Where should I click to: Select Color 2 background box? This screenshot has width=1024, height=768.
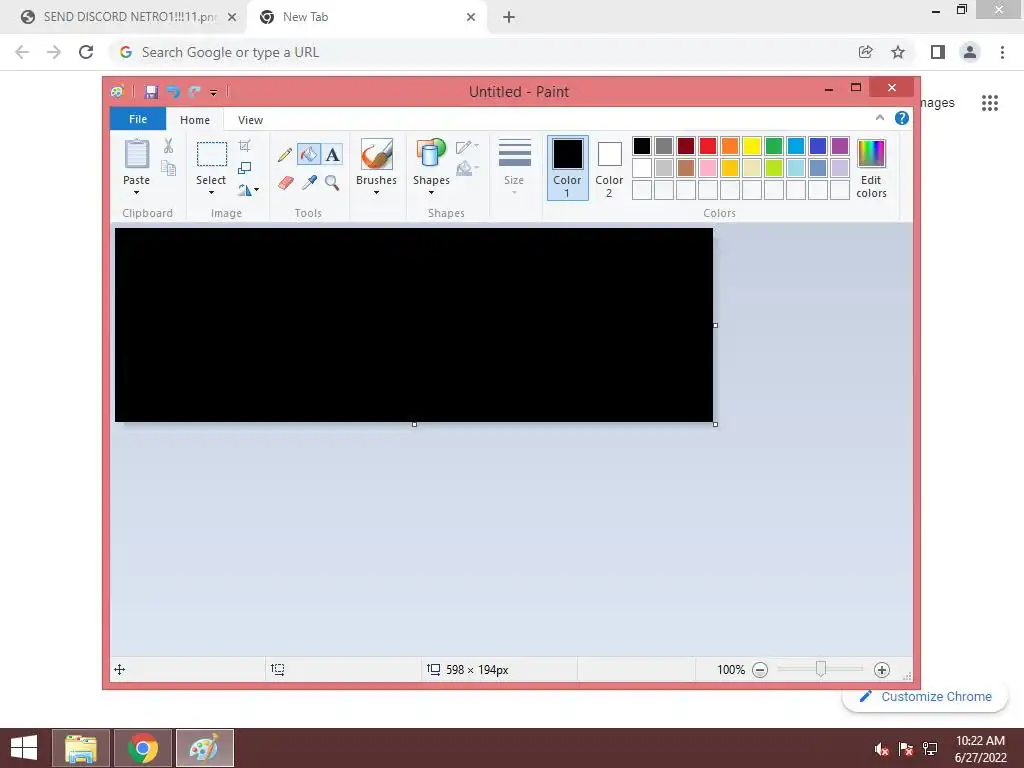coord(609,168)
